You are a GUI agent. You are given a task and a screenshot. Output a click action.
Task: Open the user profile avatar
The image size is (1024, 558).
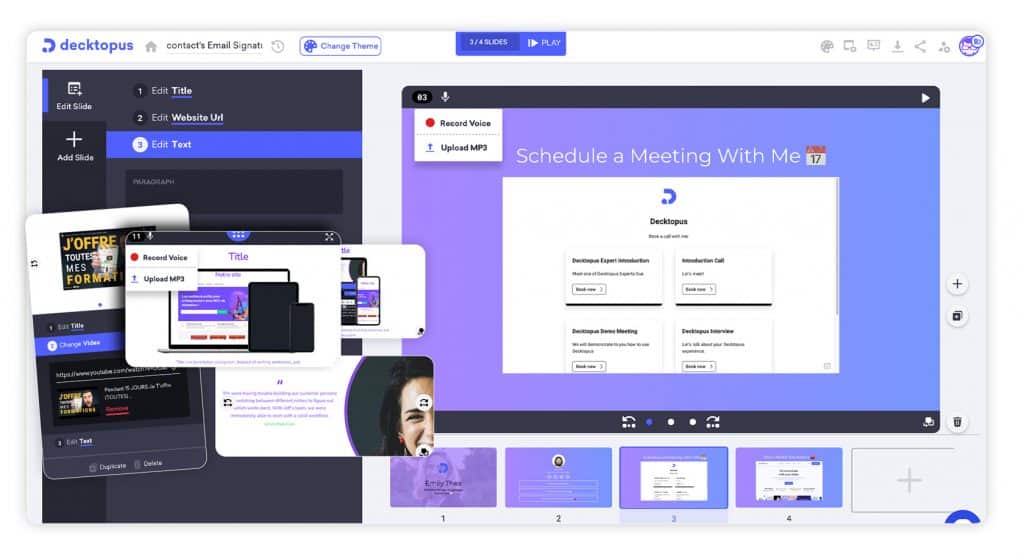coord(970,45)
